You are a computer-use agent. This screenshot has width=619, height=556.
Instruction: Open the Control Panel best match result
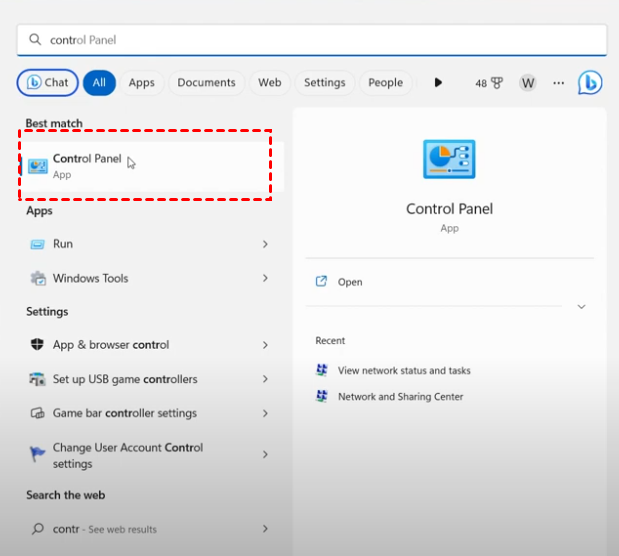coord(152,166)
